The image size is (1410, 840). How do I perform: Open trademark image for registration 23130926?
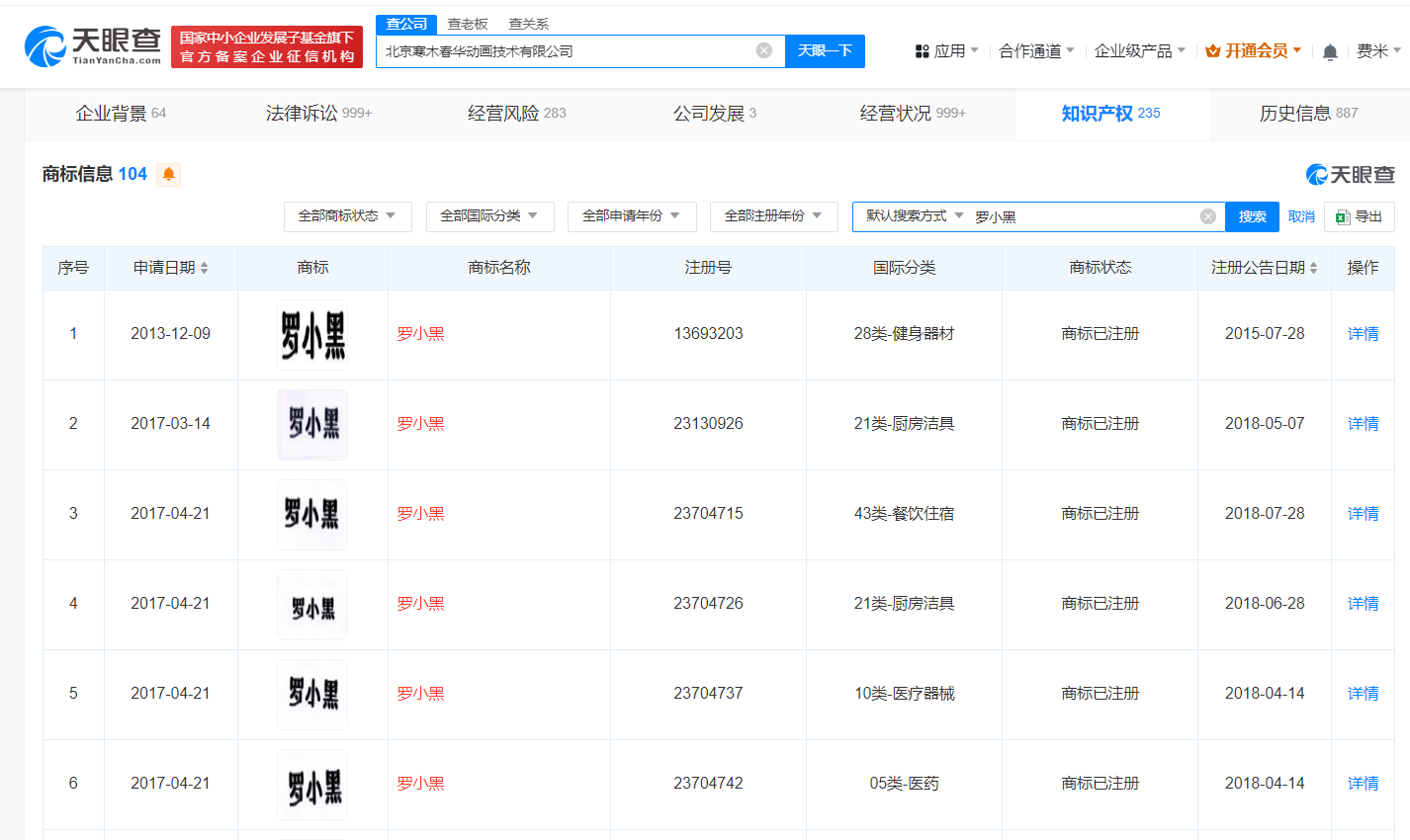coord(312,425)
